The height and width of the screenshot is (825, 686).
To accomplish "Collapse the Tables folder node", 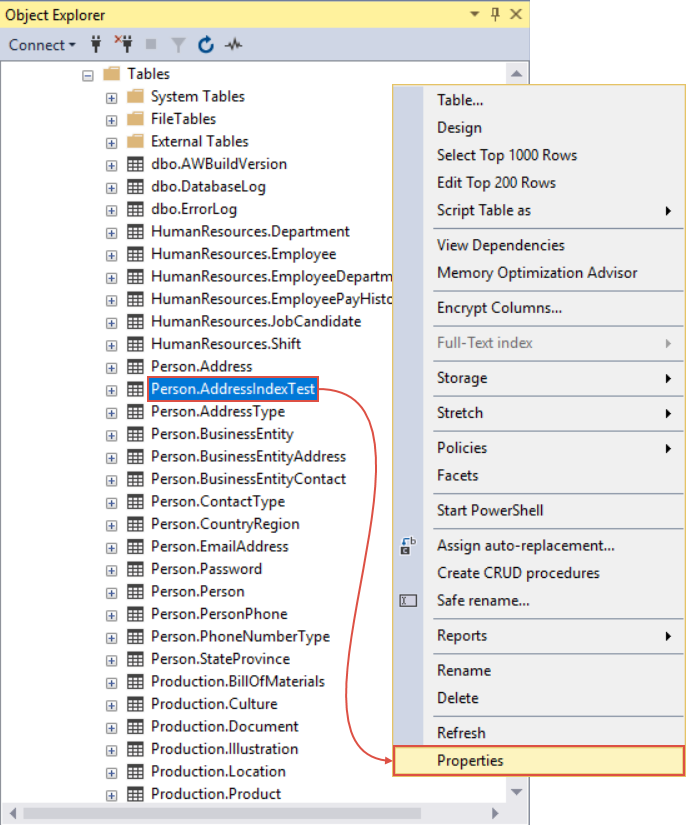I will pyautogui.click(x=88, y=76).
